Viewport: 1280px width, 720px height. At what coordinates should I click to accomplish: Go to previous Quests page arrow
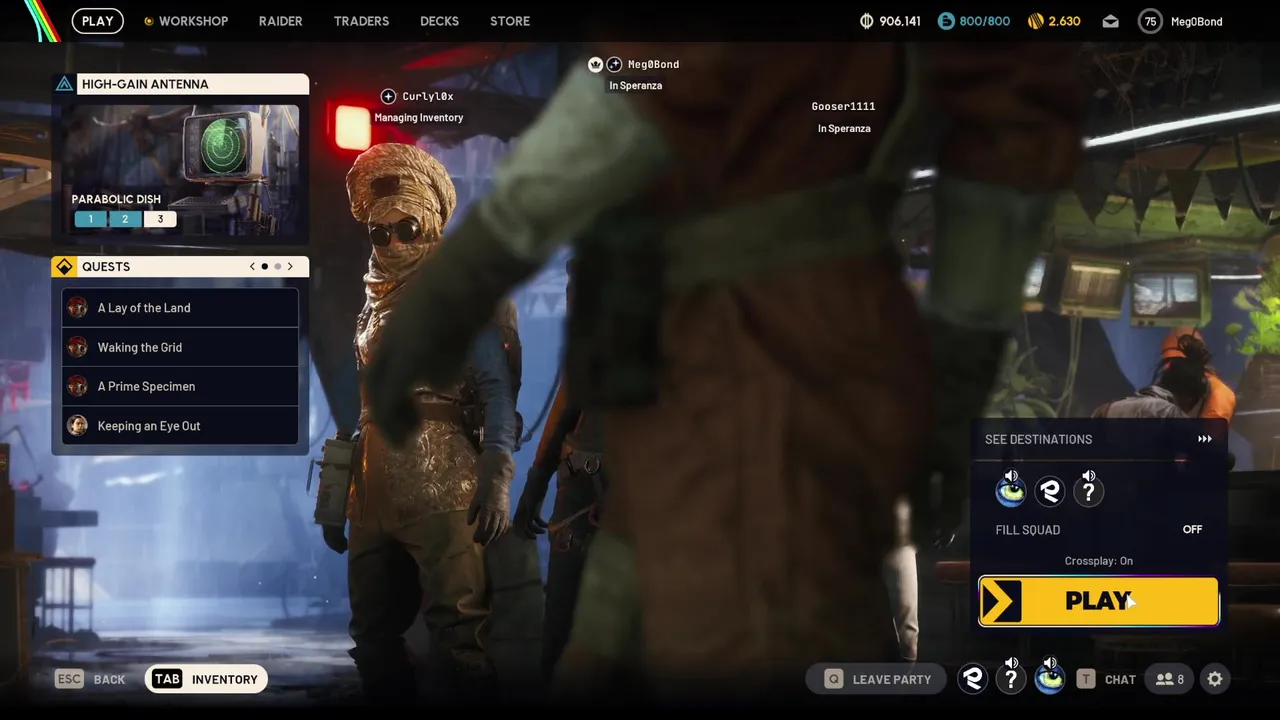point(252,267)
